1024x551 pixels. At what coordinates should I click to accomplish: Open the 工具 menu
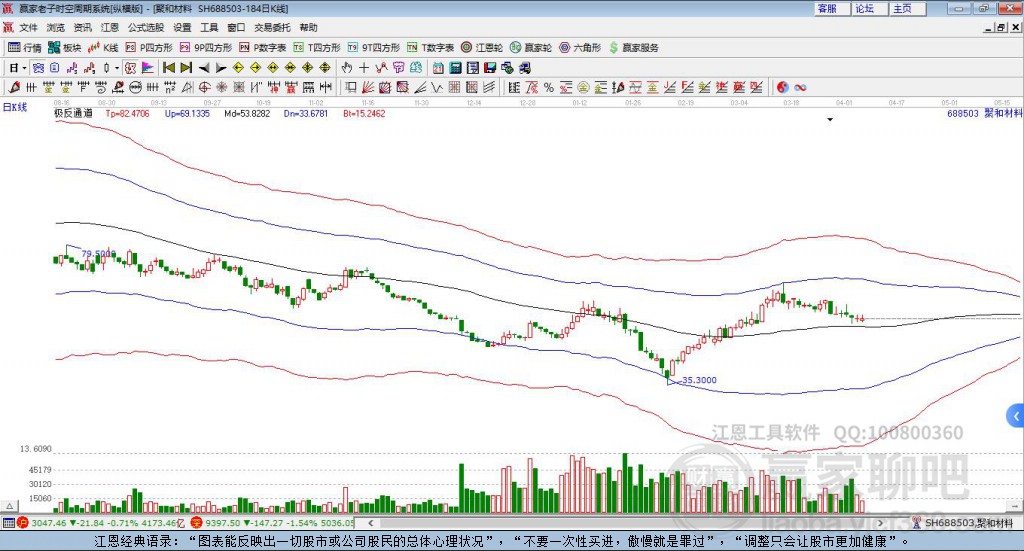click(209, 27)
